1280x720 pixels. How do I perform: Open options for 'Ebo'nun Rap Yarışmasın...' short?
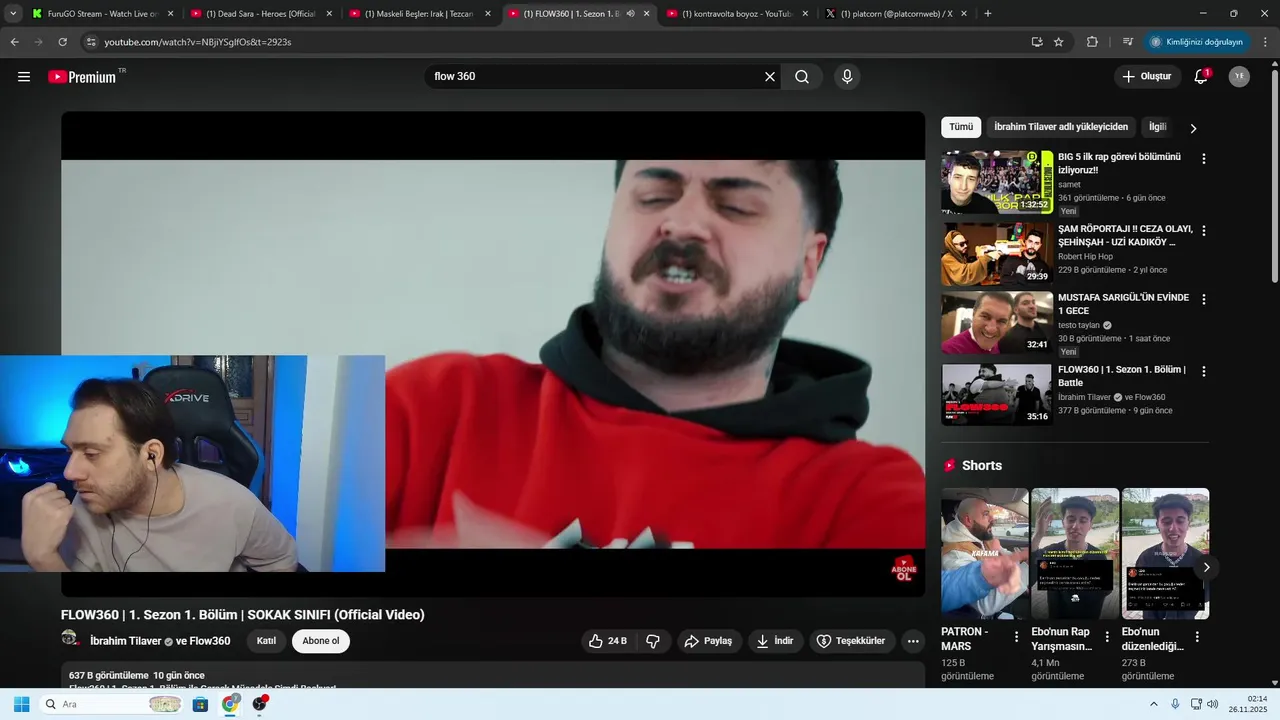1107,637
